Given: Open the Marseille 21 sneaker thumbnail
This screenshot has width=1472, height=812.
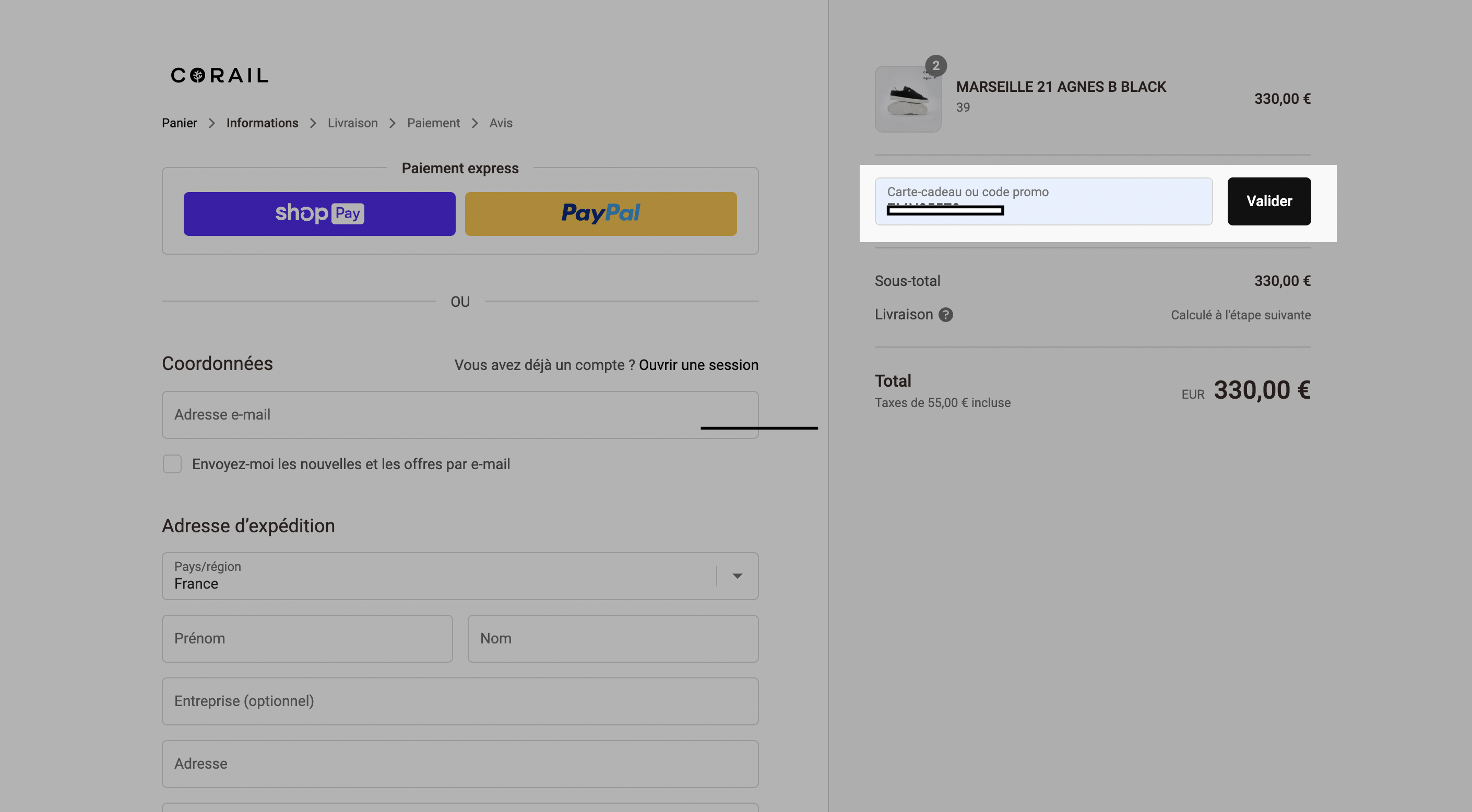Looking at the screenshot, I should (x=908, y=100).
